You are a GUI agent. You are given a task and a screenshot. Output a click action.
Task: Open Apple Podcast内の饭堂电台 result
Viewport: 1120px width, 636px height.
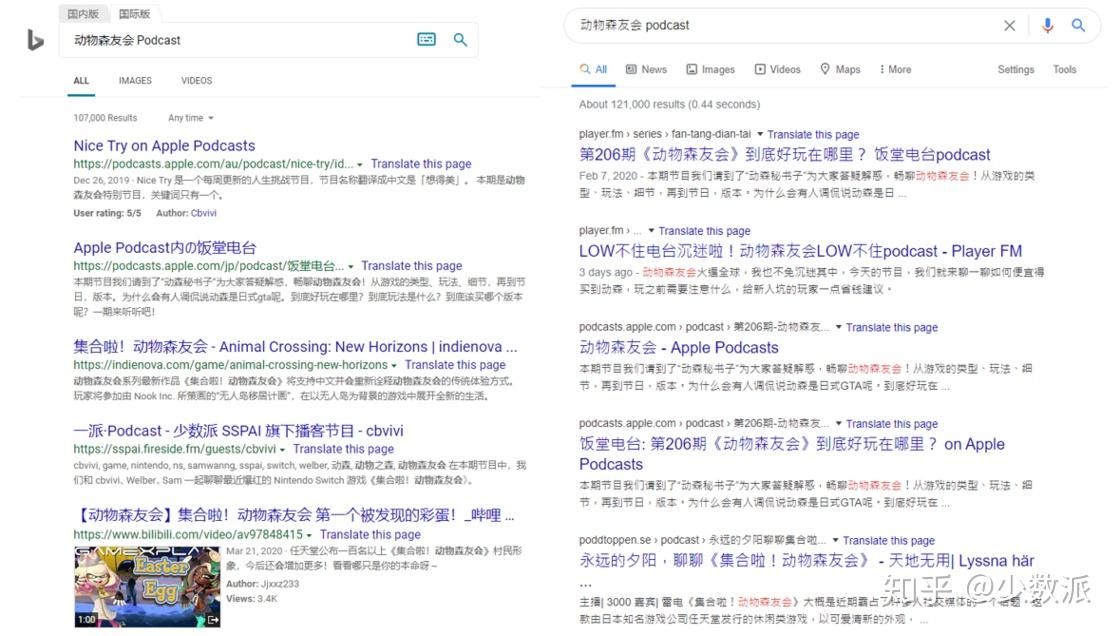tap(165, 248)
